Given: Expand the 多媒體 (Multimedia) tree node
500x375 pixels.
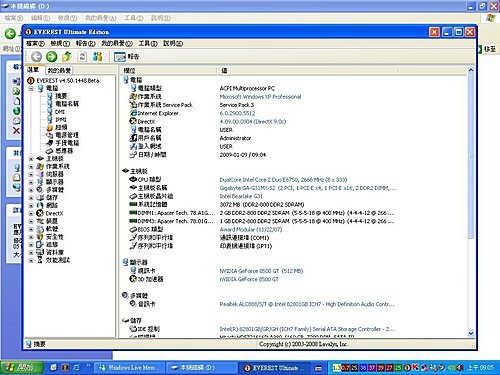Looking at the screenshot, I should point(31,190).
